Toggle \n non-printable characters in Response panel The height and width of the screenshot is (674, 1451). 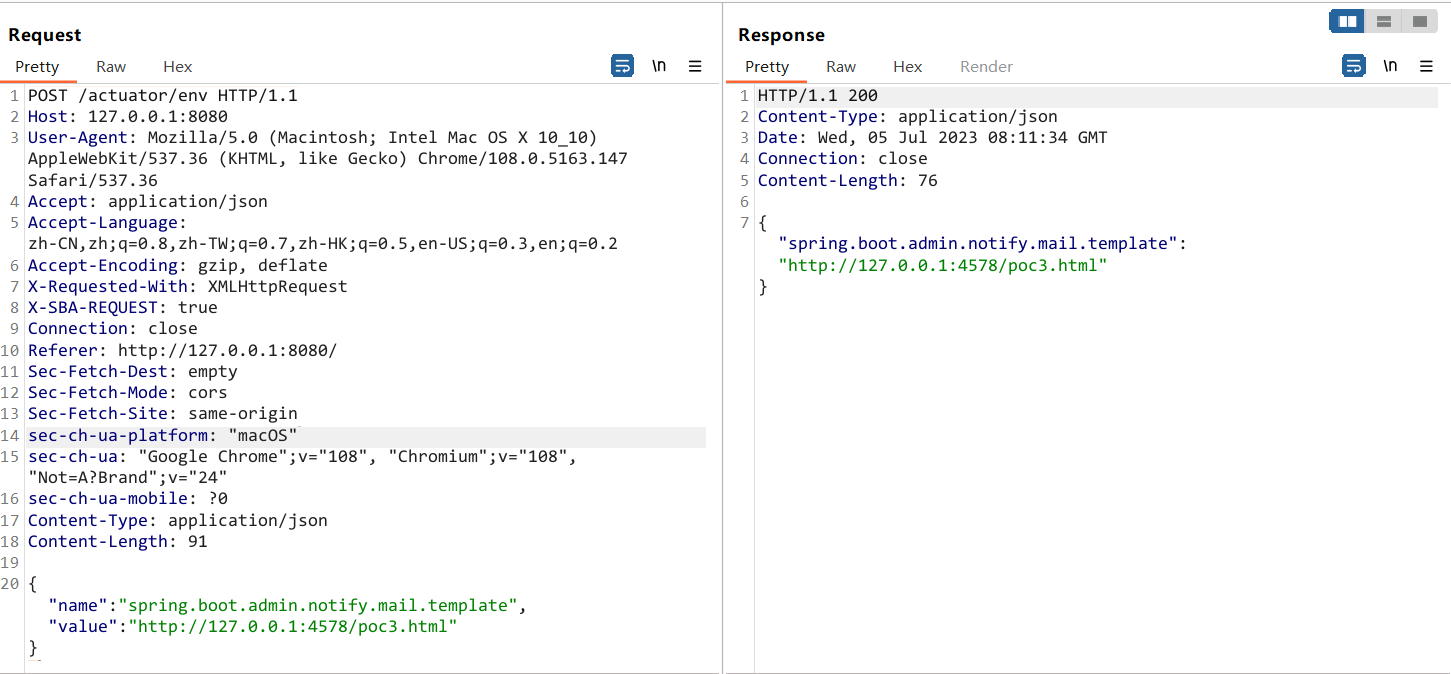1390,66
